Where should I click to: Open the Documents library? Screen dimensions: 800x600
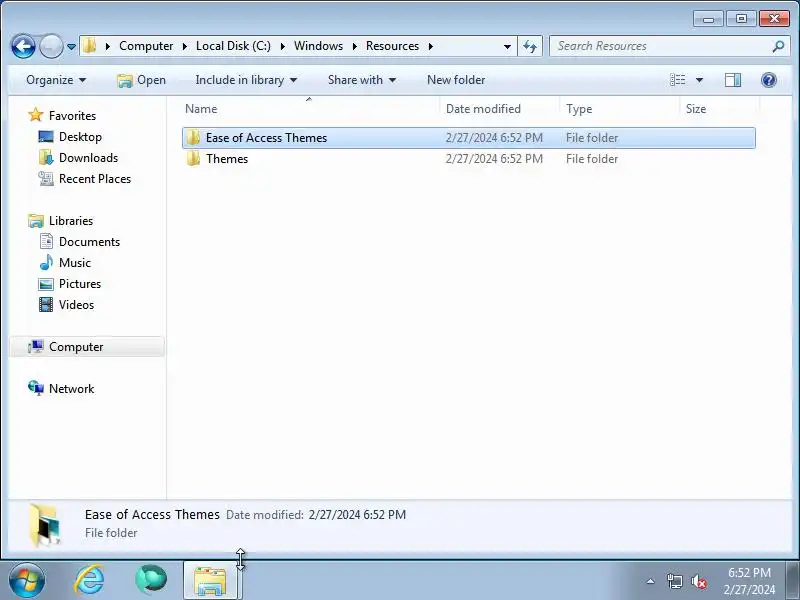[89, 242]
